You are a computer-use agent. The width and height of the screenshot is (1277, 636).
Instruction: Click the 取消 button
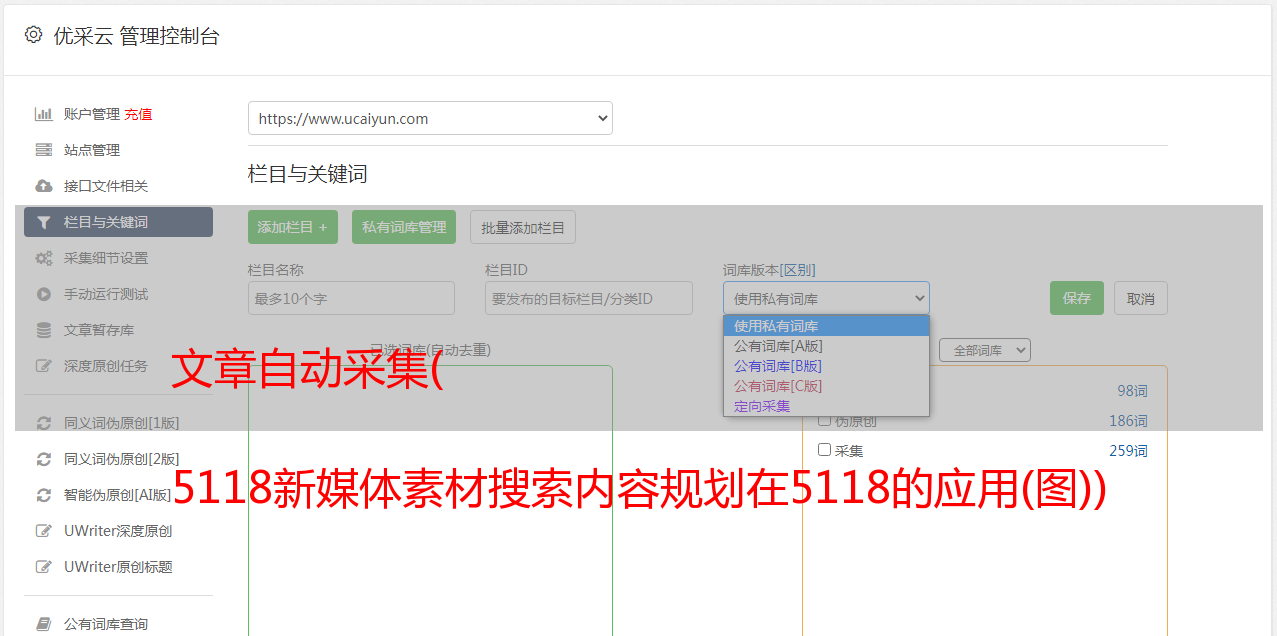coord(1141,298)
